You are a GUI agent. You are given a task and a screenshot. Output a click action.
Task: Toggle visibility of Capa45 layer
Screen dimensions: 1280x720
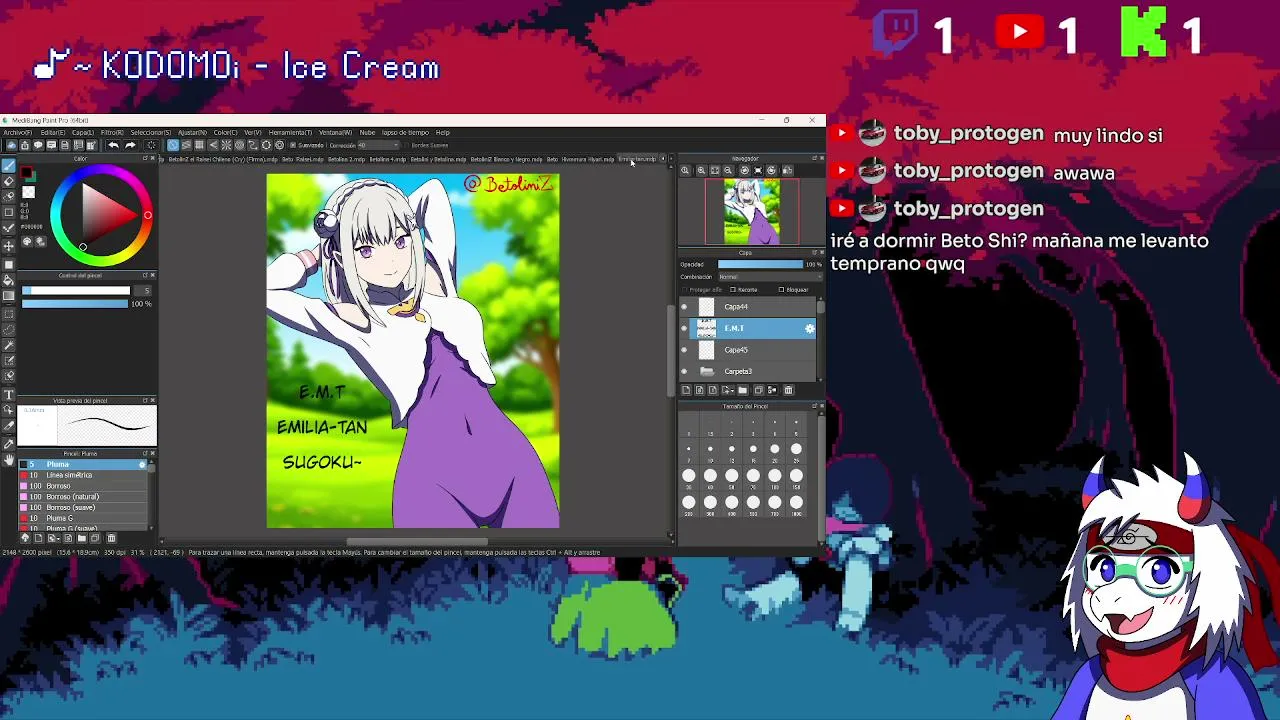tap(684, 350)
